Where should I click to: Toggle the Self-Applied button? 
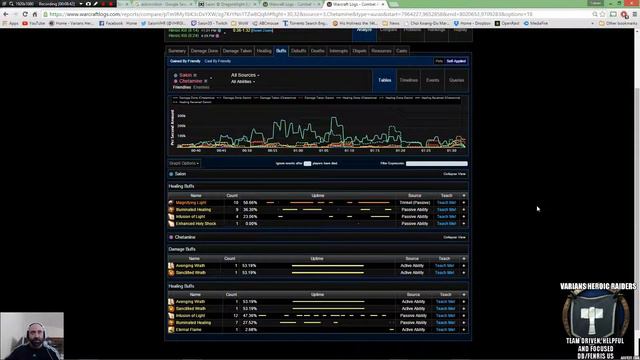[456, 61]
